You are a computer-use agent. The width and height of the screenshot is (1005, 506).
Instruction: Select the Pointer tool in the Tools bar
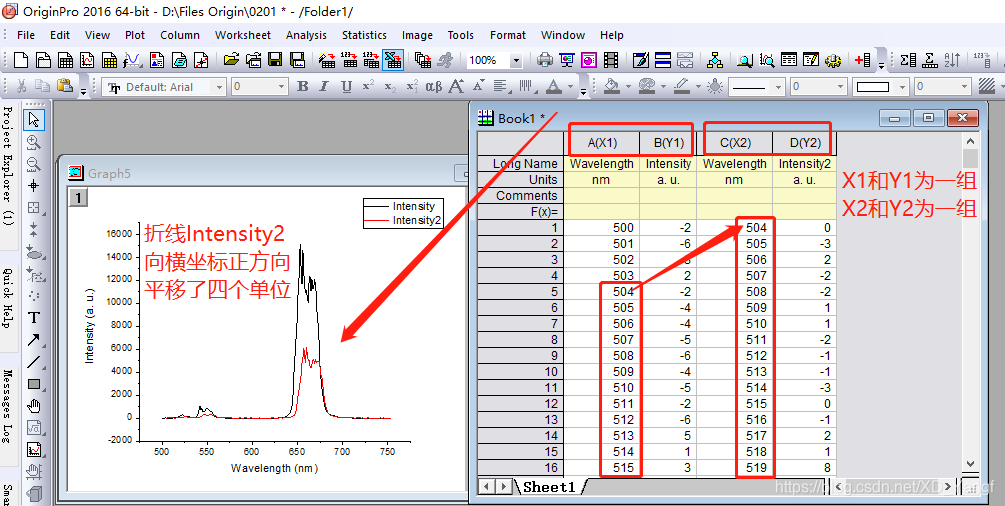[34, 119]
